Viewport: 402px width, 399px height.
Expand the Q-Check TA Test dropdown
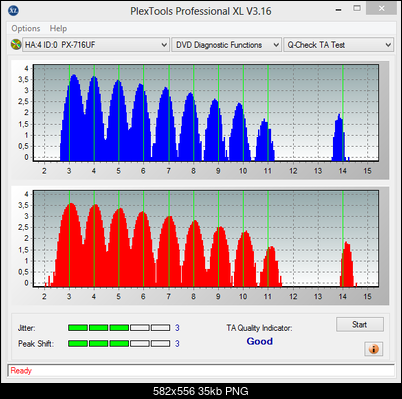click(338, 45)
